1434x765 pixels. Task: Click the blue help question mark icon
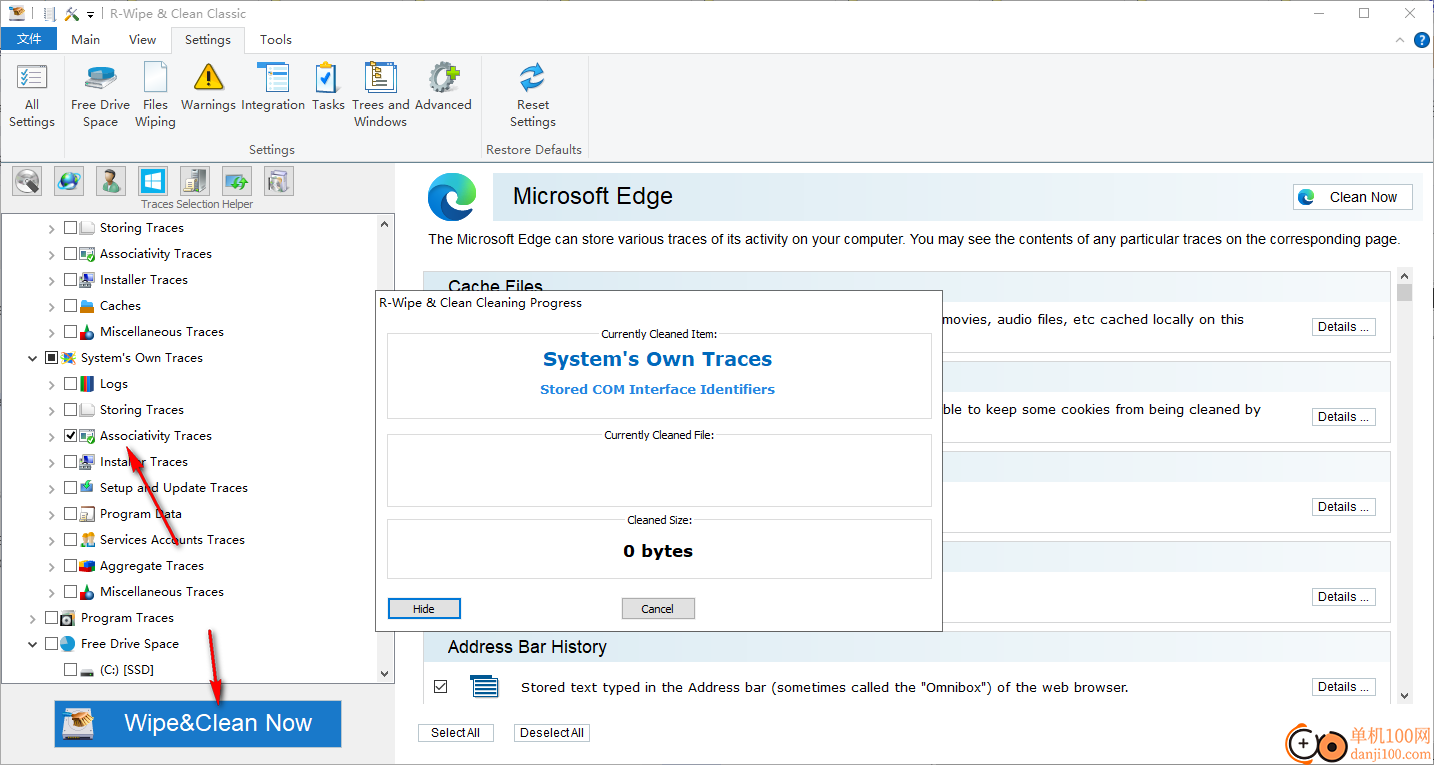tap(1421, 40)
